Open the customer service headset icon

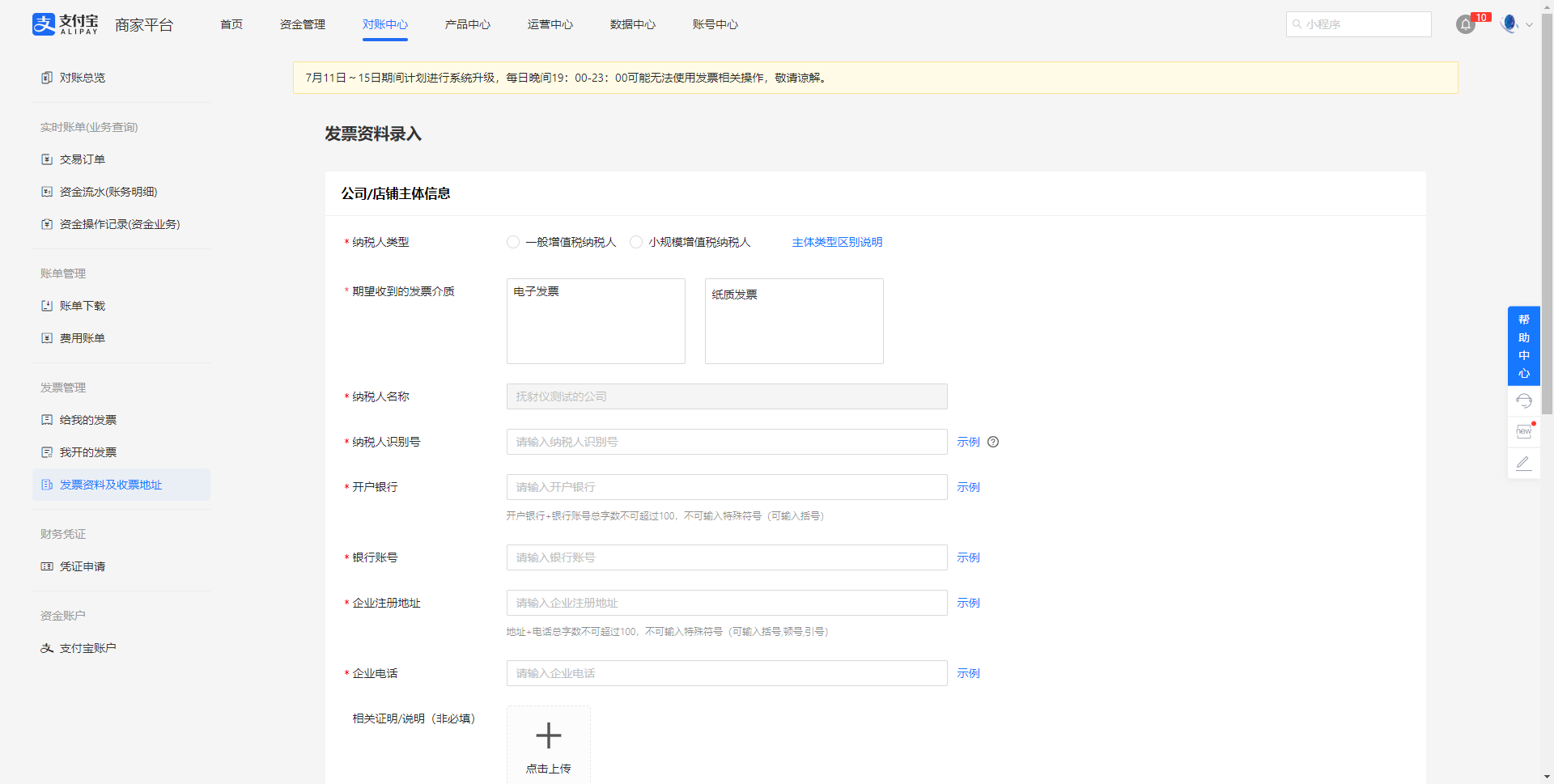pos(1523,401)
